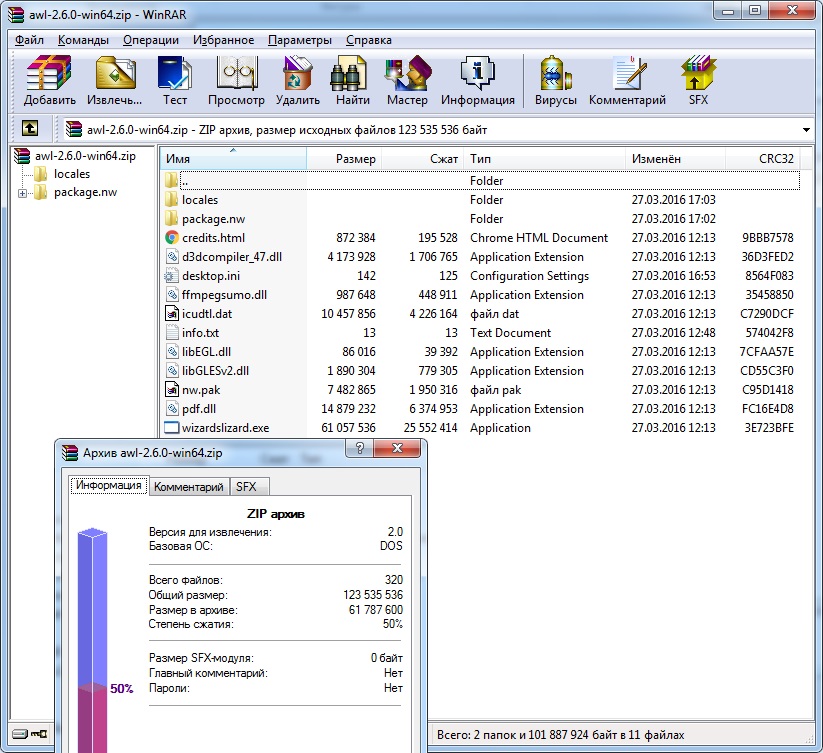Switch to the Комментарий tab in dialog
Screen dimensions: 823x753
click(x=188, y=487)
